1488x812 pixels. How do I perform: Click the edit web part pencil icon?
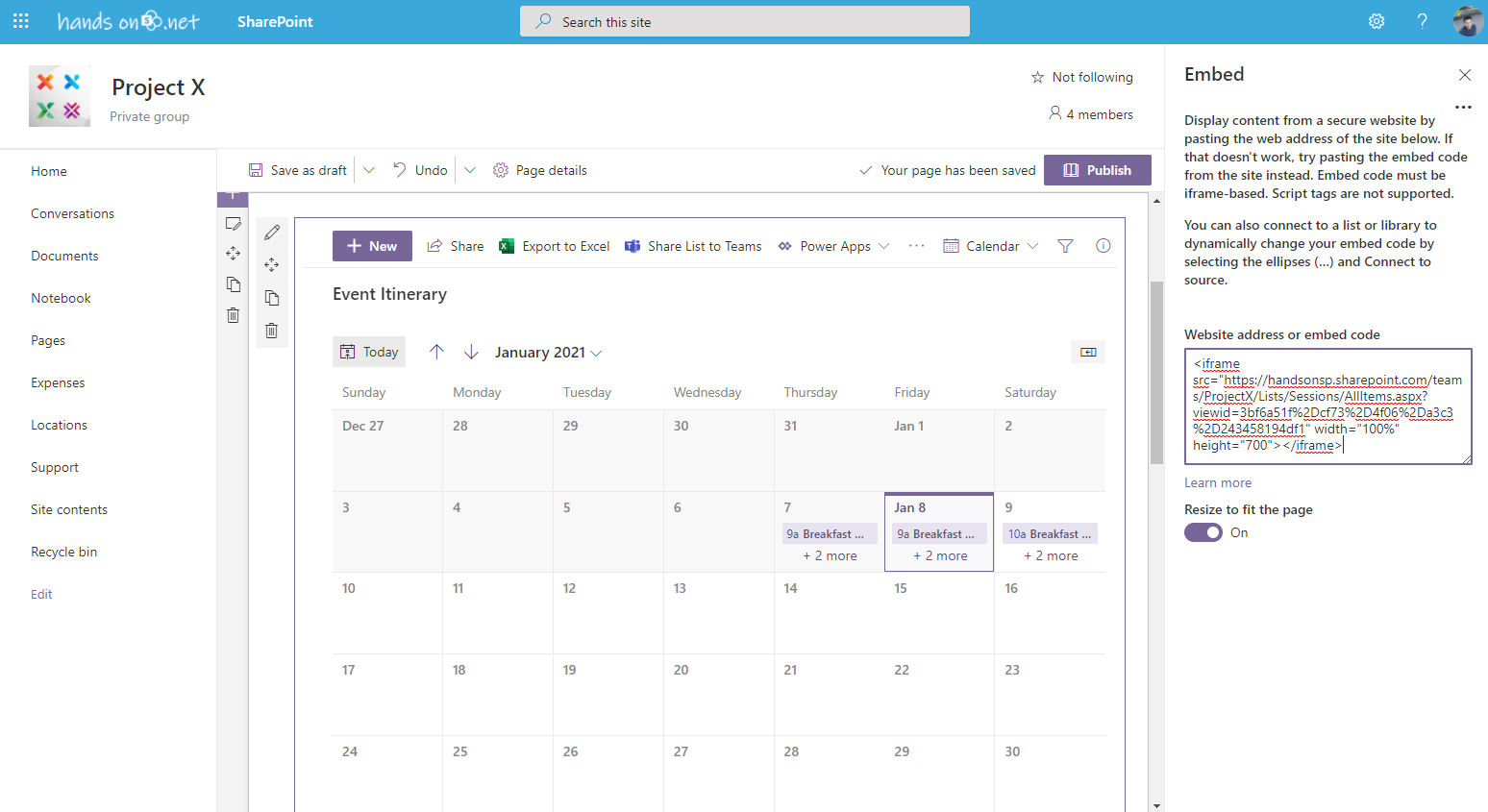pyautogui.click(x=272, y=233)
